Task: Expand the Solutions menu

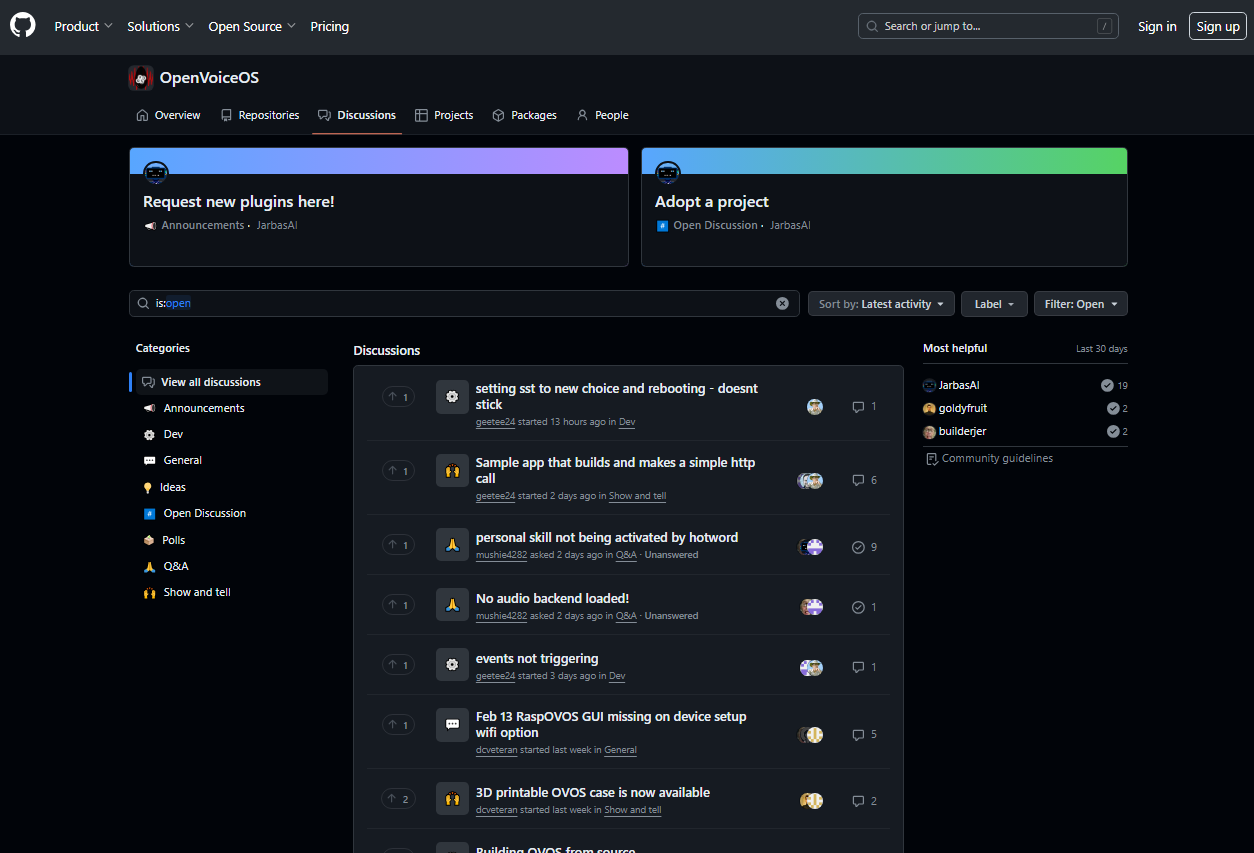Action: click(x=160, y=27)
